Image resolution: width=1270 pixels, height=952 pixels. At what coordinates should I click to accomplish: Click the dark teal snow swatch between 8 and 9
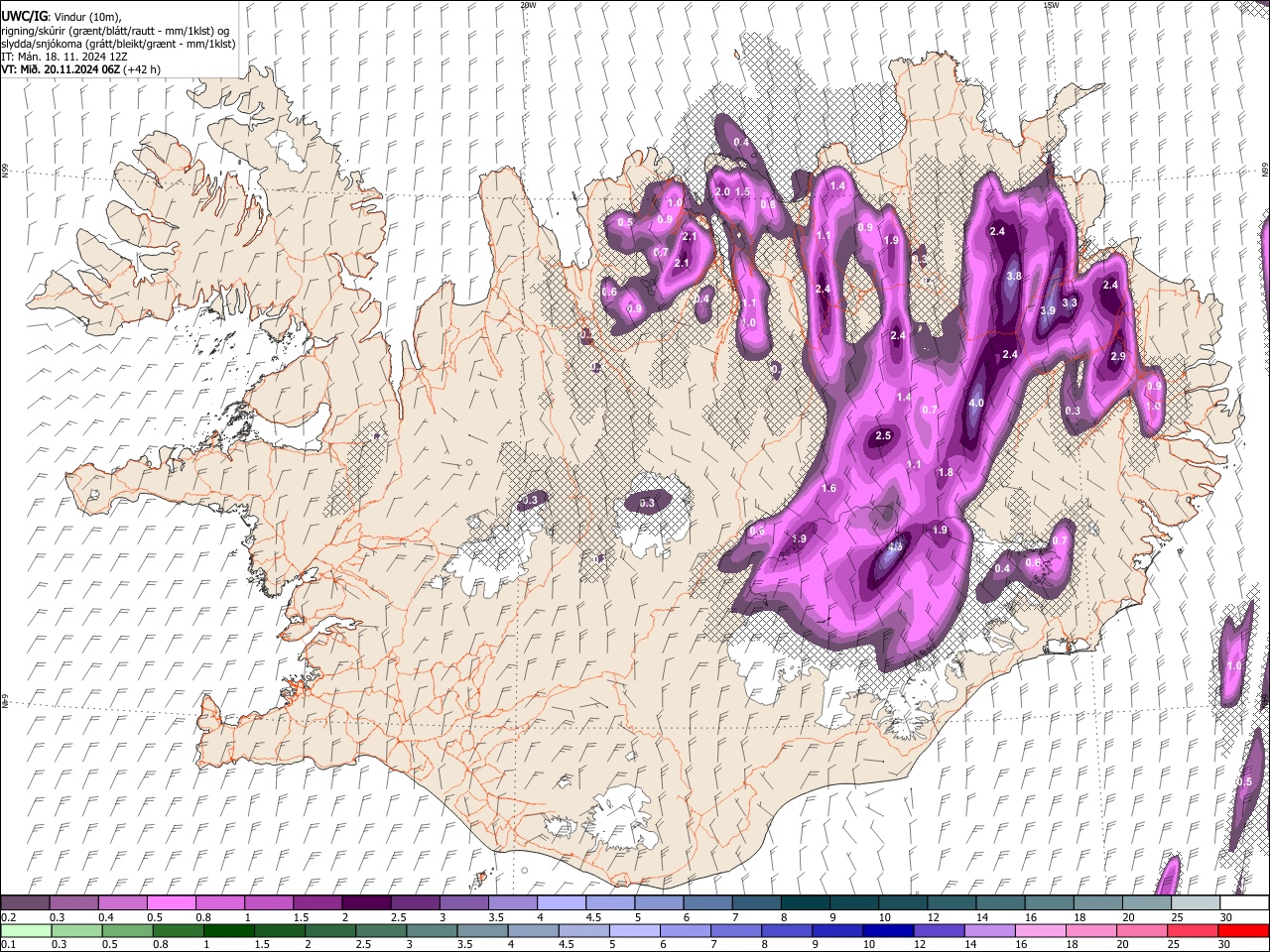(805, 902)
